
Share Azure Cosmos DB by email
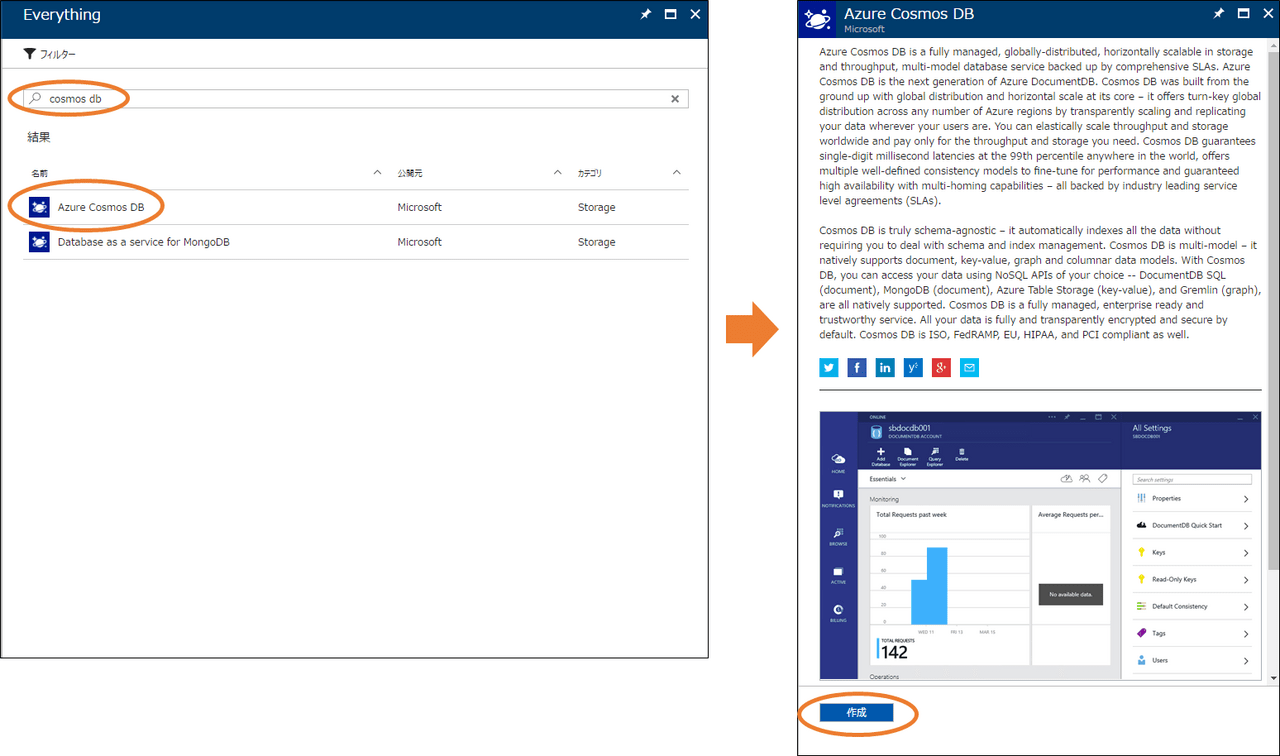(969, 368)
